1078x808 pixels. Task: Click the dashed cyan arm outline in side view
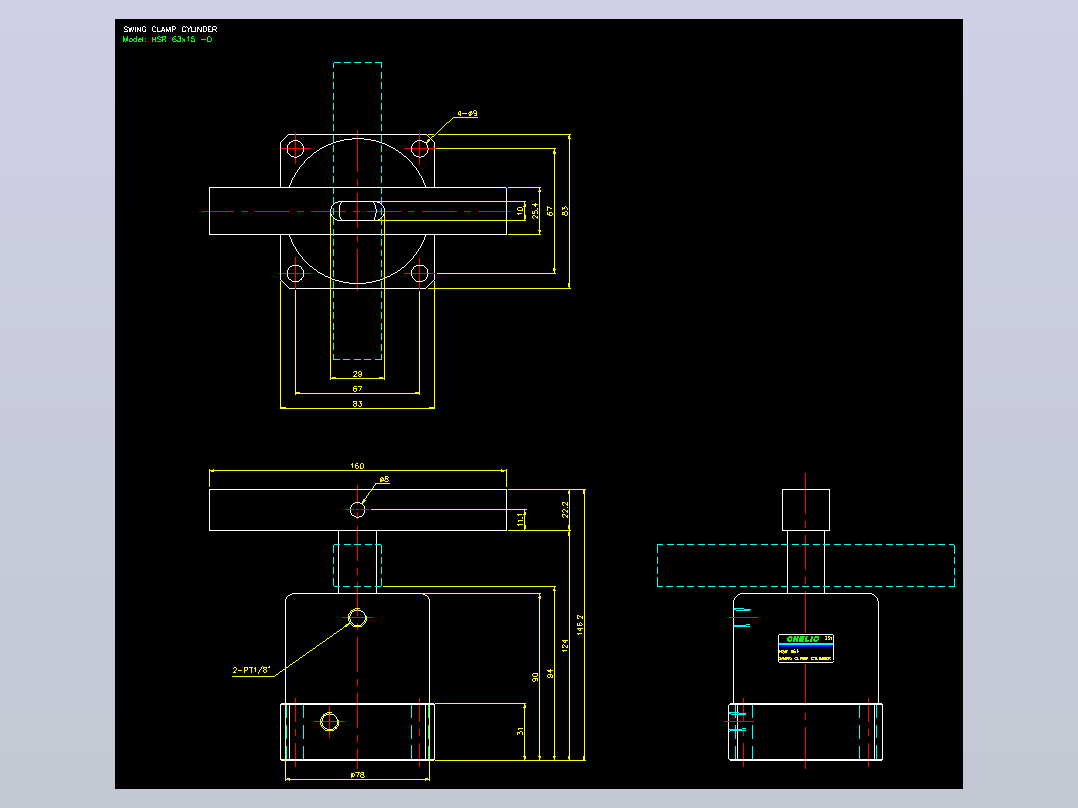click(806, 565)
